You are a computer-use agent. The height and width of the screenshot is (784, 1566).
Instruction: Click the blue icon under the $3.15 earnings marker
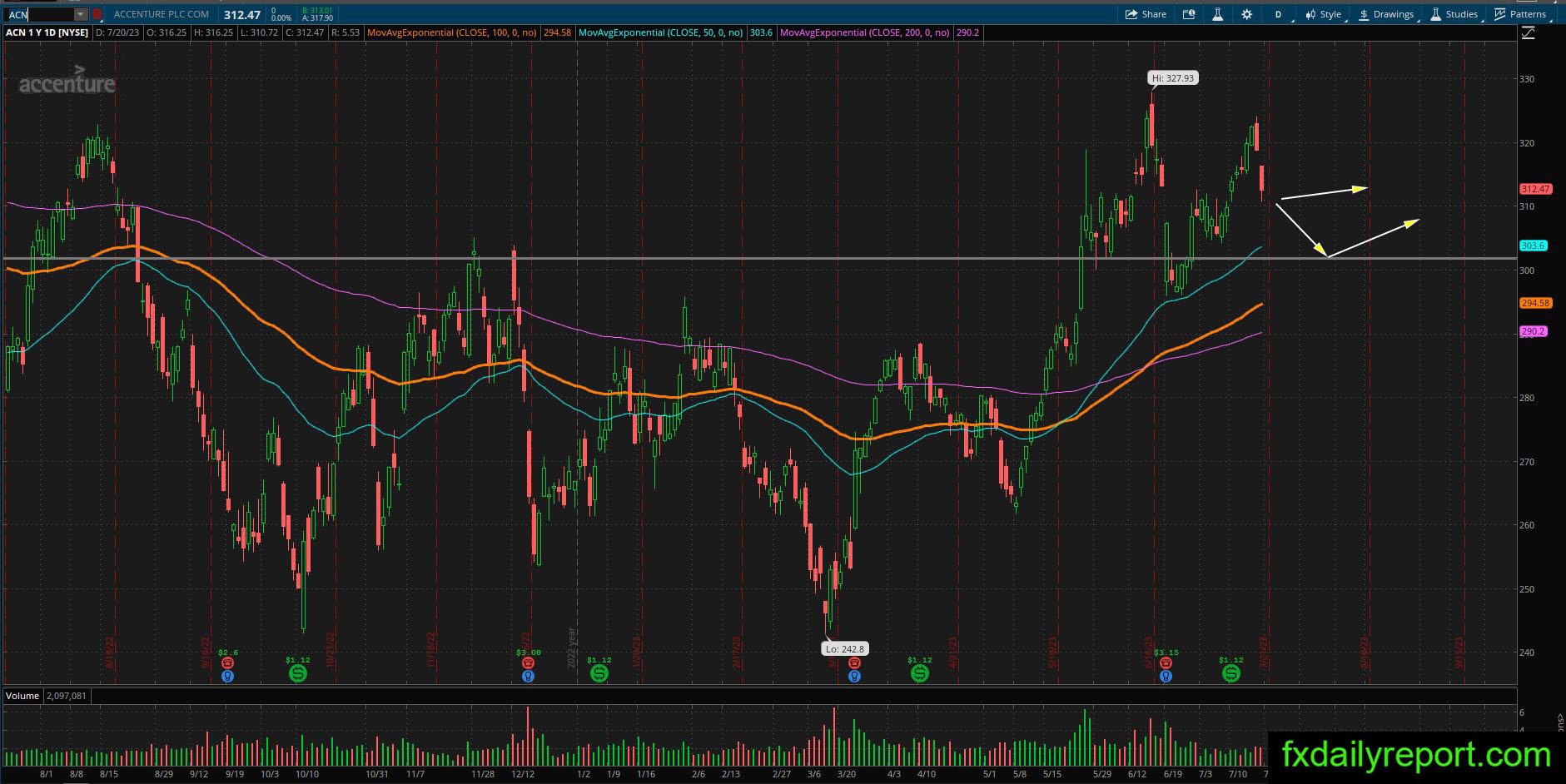[1166, 677]
